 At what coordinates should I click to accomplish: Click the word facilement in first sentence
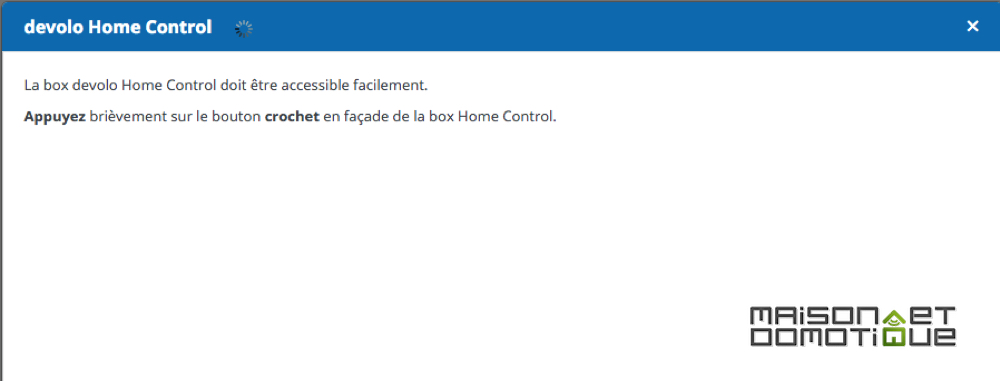click(390, 86)
